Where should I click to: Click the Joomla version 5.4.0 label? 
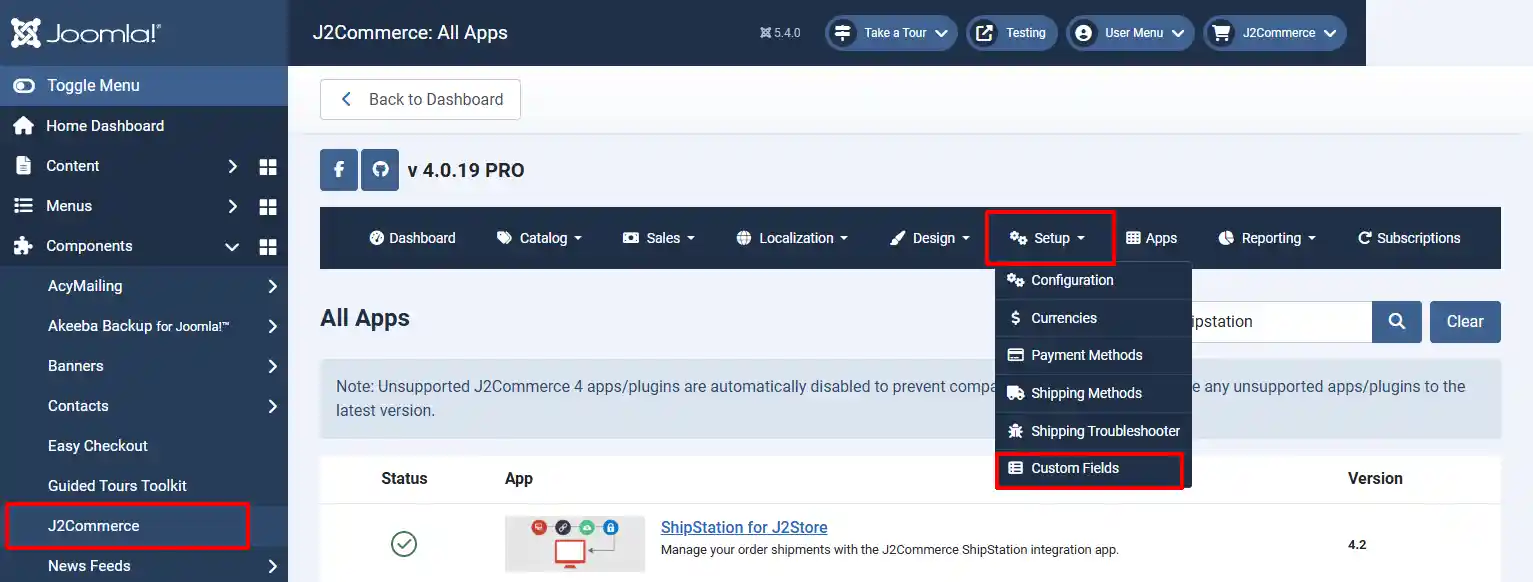click(x=780, y=33)
